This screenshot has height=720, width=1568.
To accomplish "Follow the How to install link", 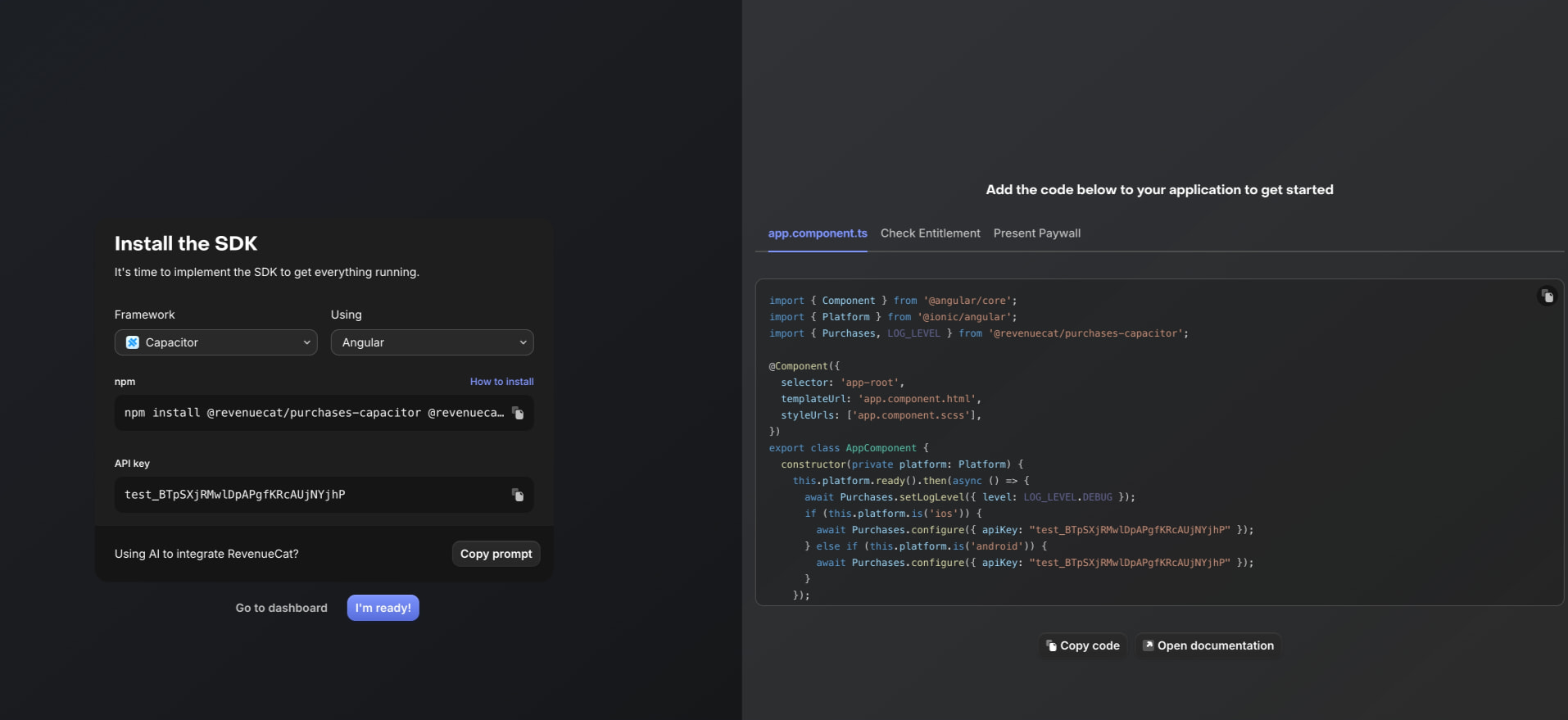I will pyautogui.click(x=502, y=382).
